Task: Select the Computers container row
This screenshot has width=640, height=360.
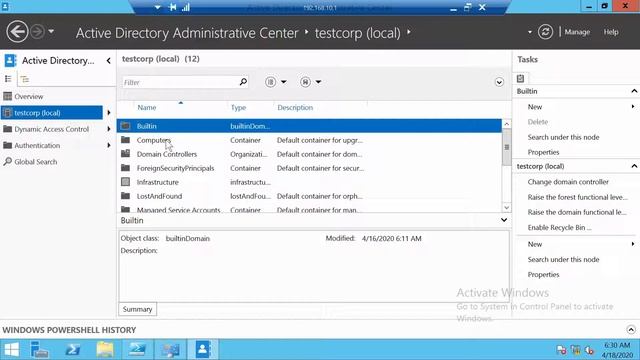Action: 309,140
